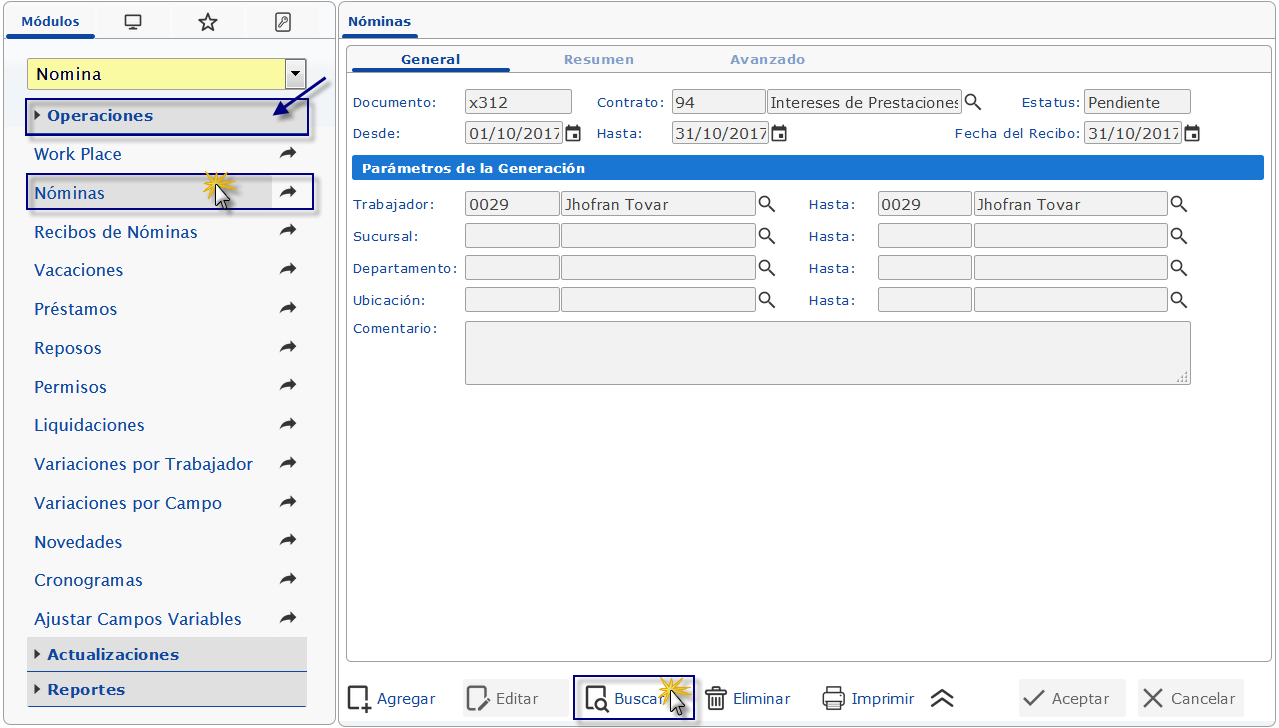Collapse the Operaciones section

tap(100, 116)
